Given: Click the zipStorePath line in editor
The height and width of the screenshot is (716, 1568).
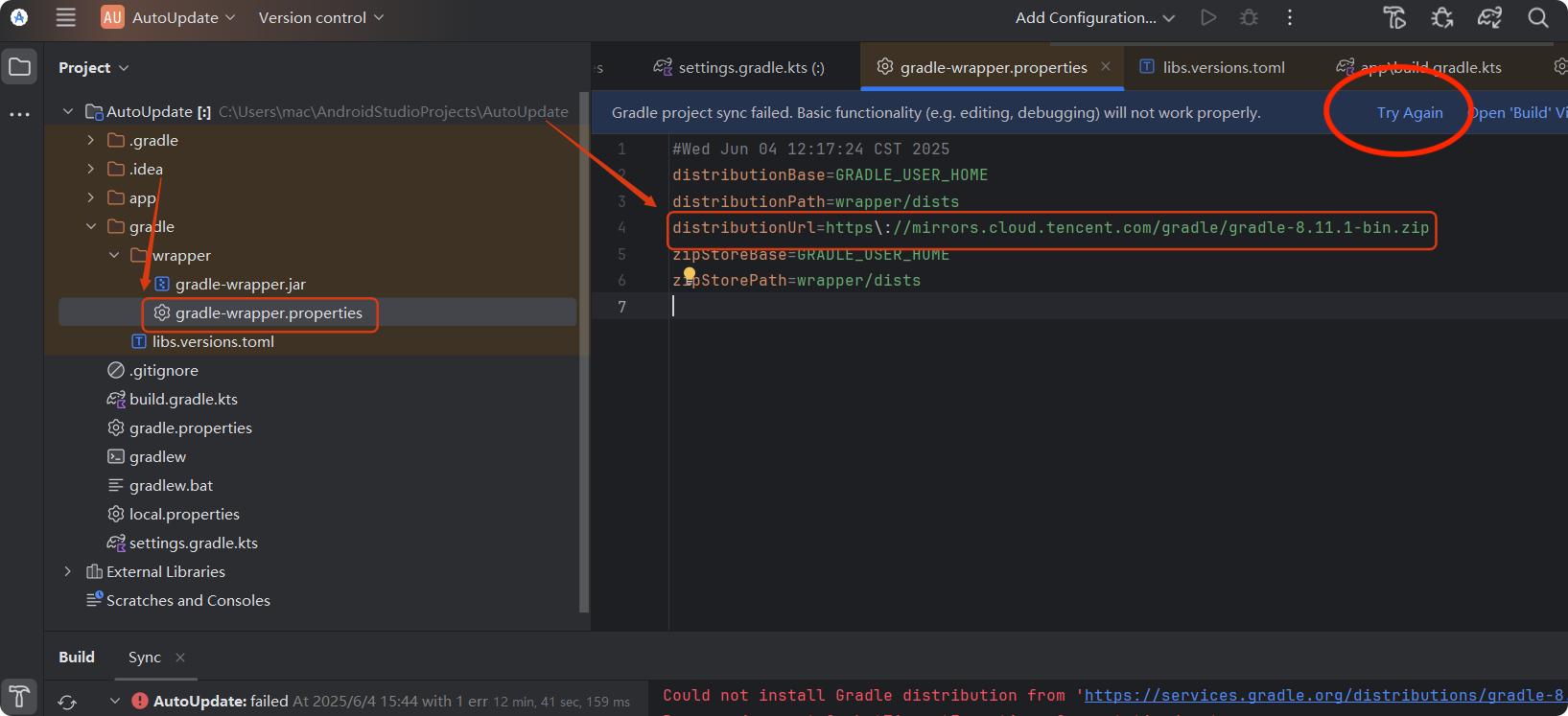Looking at the screenshot, I should 796,280.
